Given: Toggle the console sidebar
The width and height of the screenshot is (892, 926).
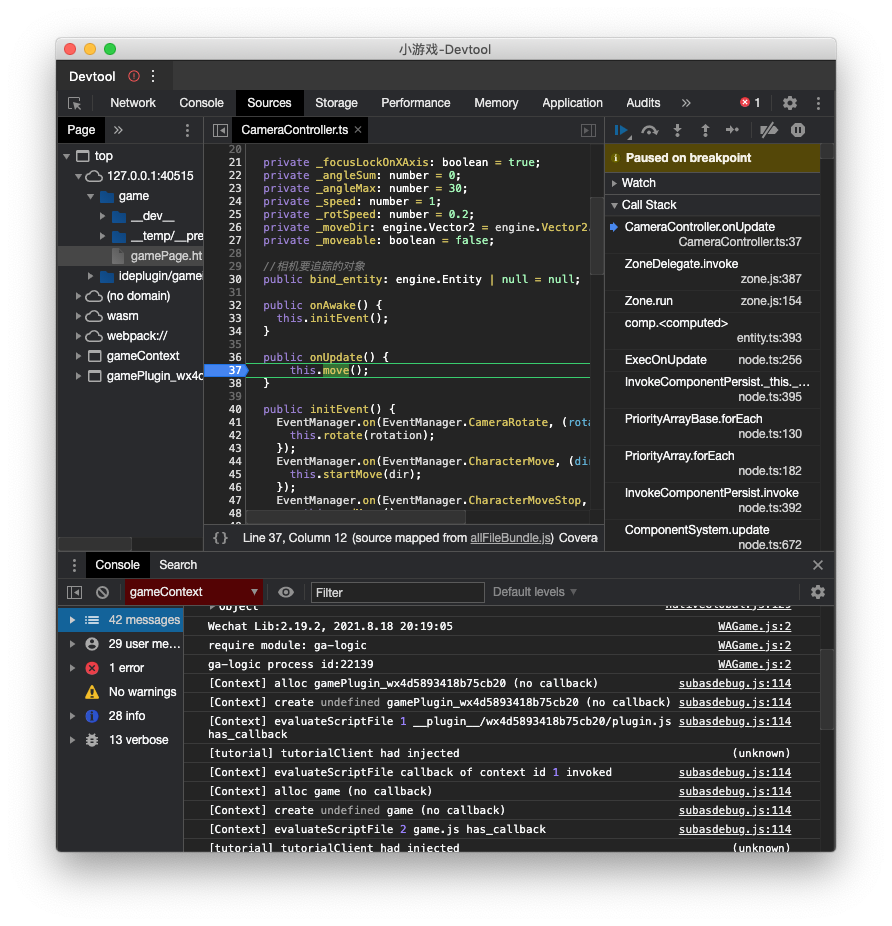Looking at the screenshot, I should click(x=74, y=592).
